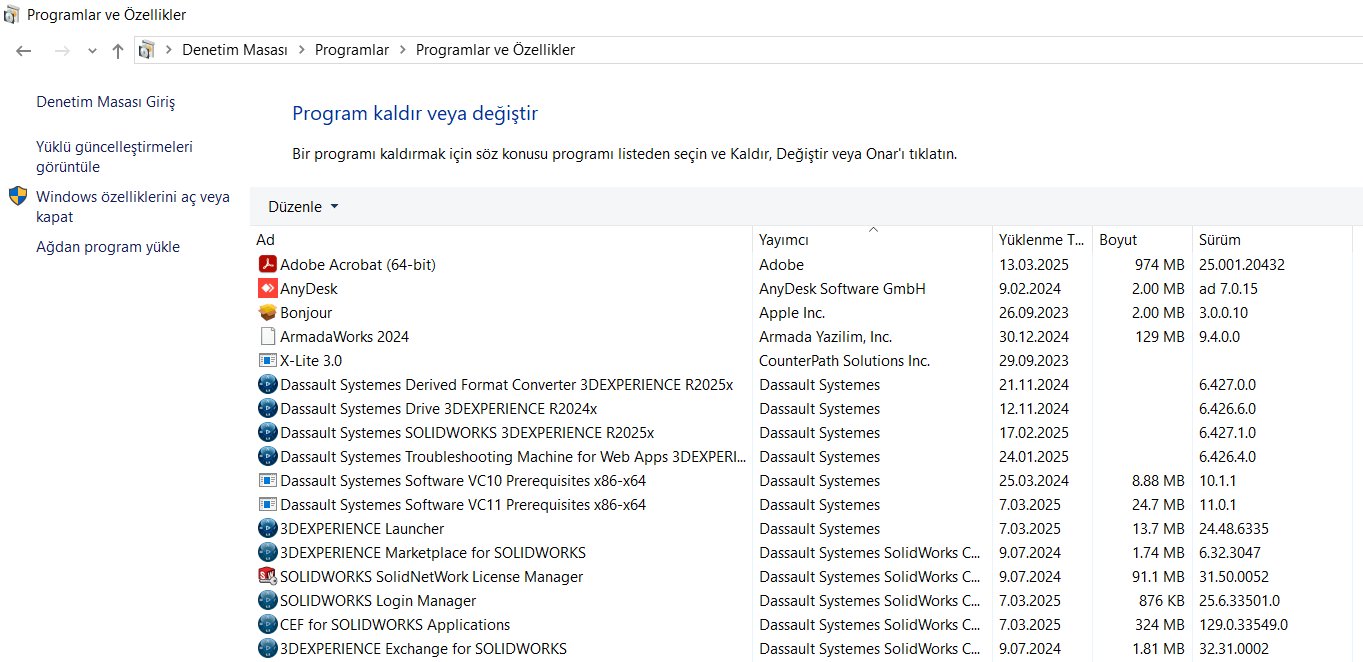Sort list by Boyut column header
The image size is (1363, 662).
coord(1142,240)
